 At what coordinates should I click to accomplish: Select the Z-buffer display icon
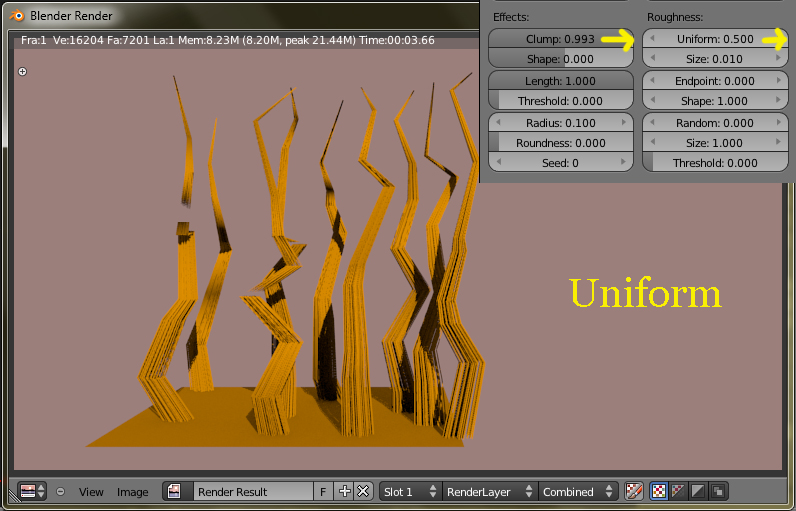point(718,491)
